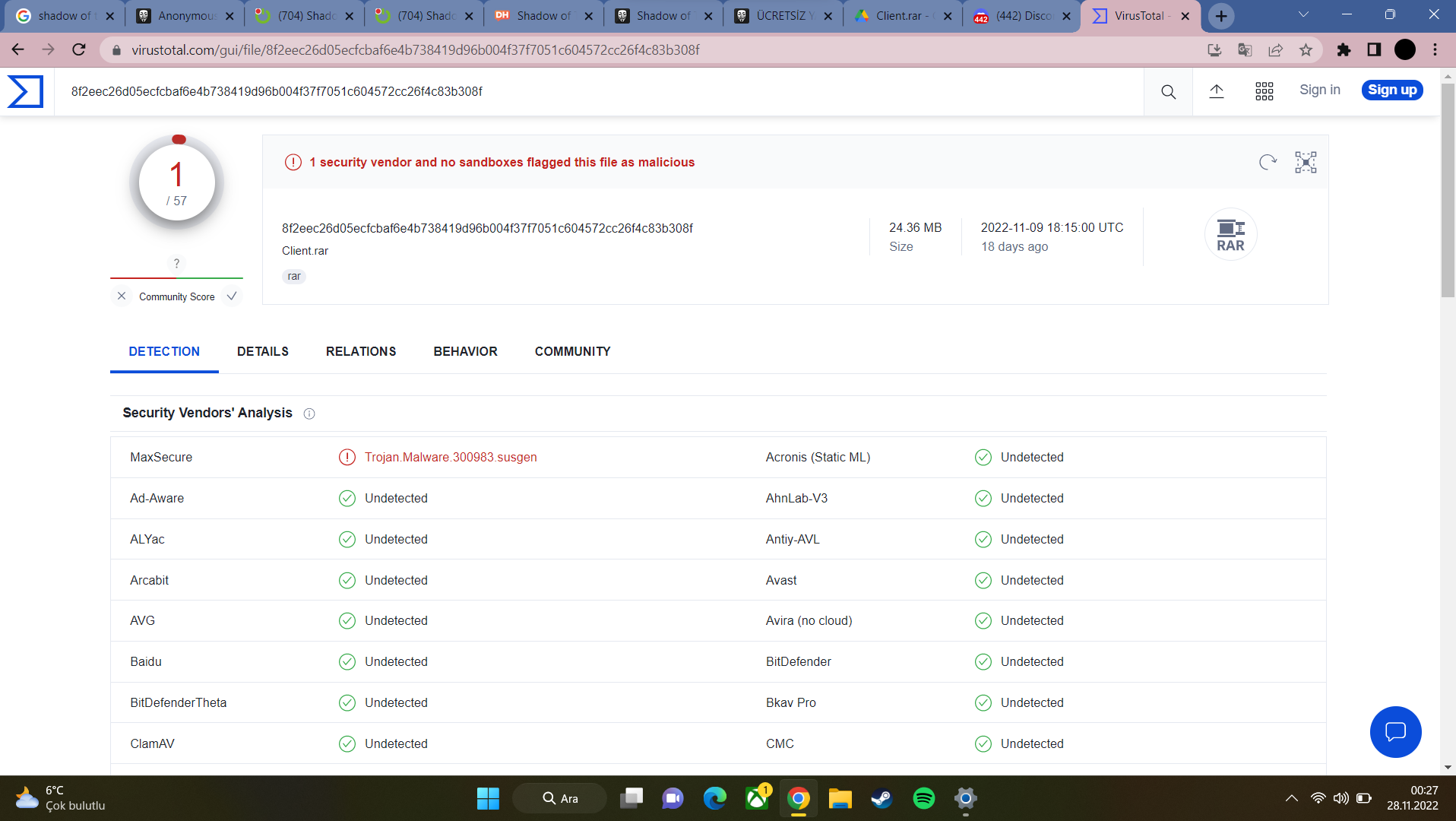Click the MaxSecure vendor name
1456x821 pixels.
161,457
